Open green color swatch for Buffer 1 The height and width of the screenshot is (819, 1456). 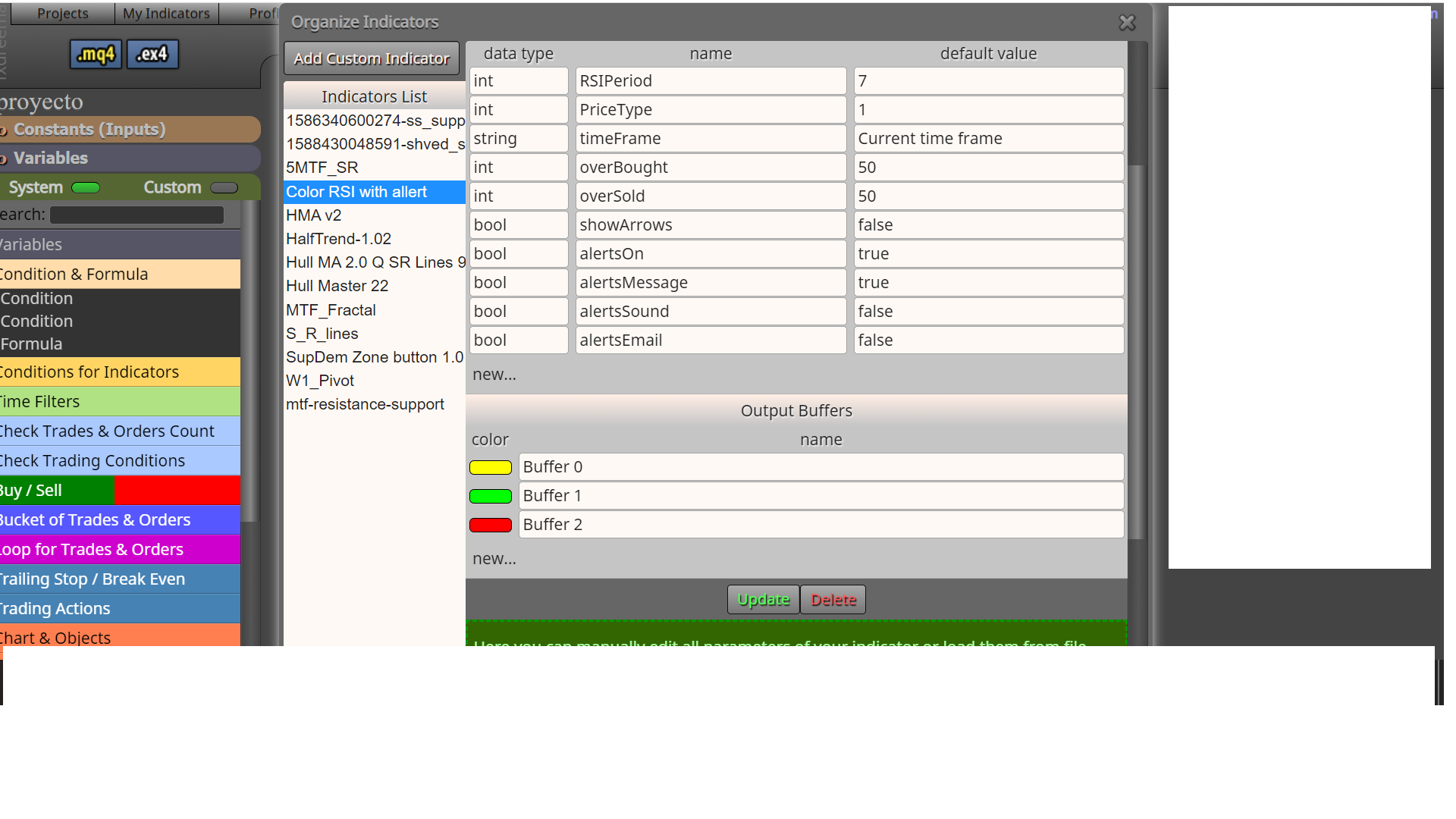(x=491, y=496)
